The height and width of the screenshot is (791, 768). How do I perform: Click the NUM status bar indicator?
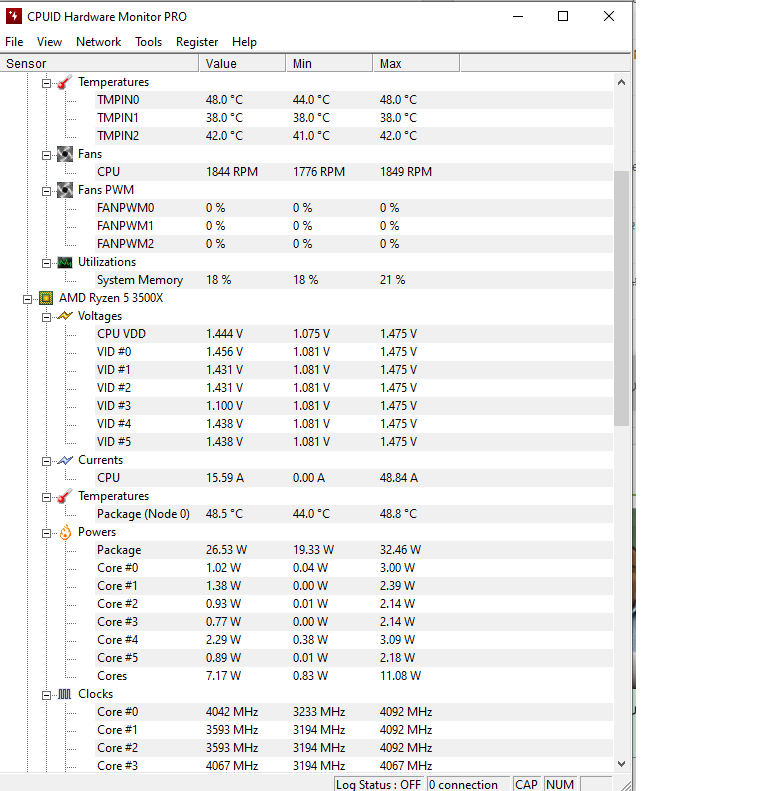coord(560,784)
